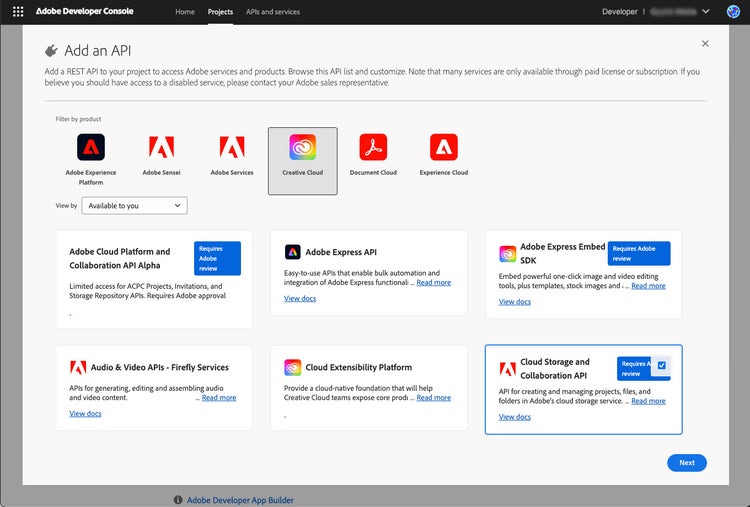The width and height of the screenshot is (750, 507).
Task: Click the info icon near App Builder
Action: click(178, 500)
